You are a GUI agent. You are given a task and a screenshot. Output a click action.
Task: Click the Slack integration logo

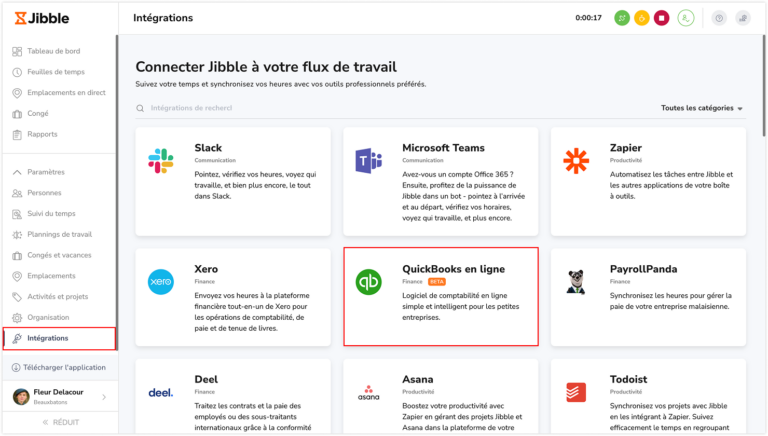pyautogui.click(x=160, y=160)
